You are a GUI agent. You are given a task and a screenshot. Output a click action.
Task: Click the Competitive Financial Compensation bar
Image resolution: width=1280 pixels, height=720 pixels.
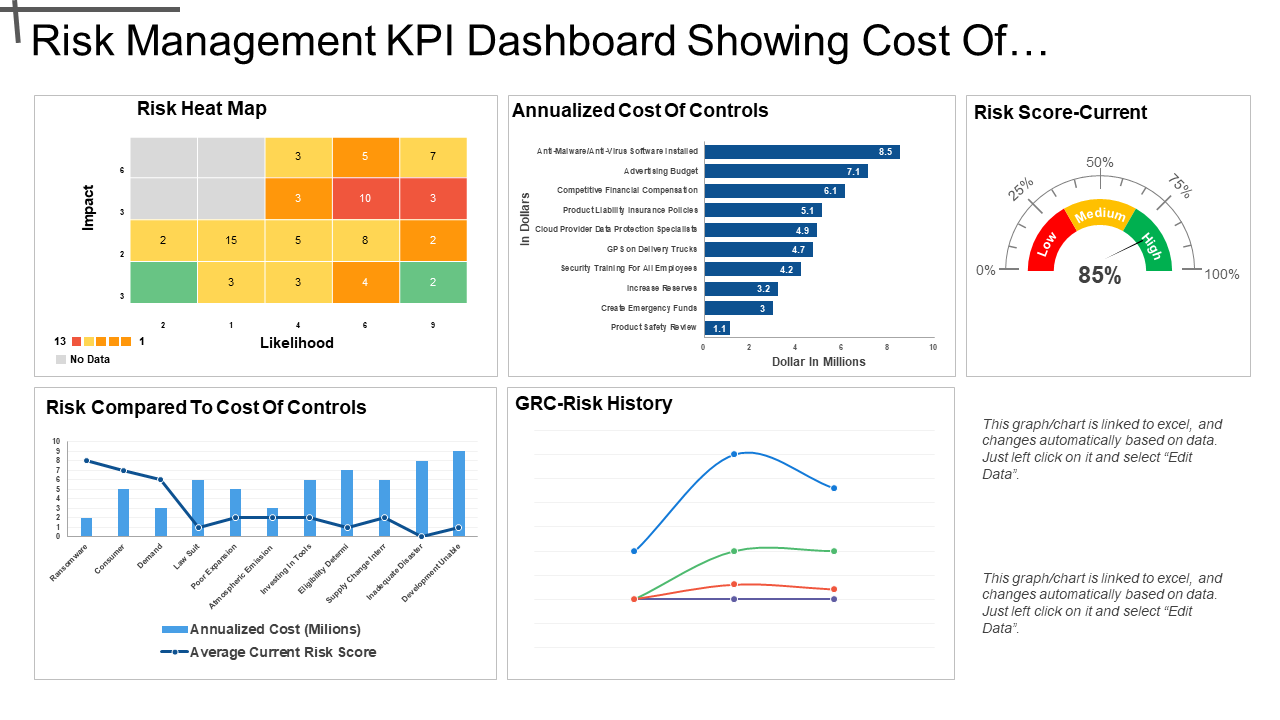pos(774,190)
